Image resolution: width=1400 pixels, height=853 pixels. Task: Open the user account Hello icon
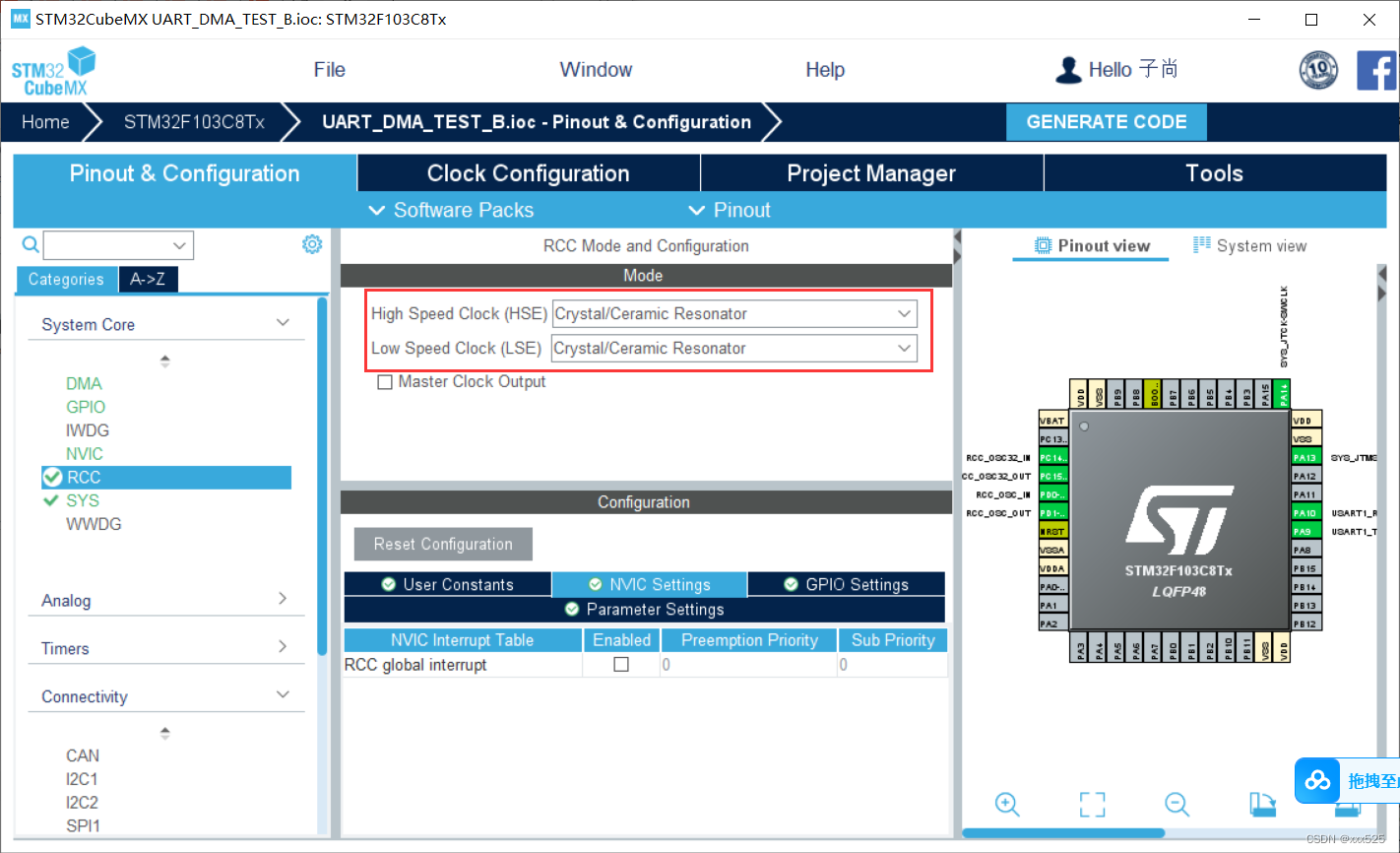click(1068, 70)
